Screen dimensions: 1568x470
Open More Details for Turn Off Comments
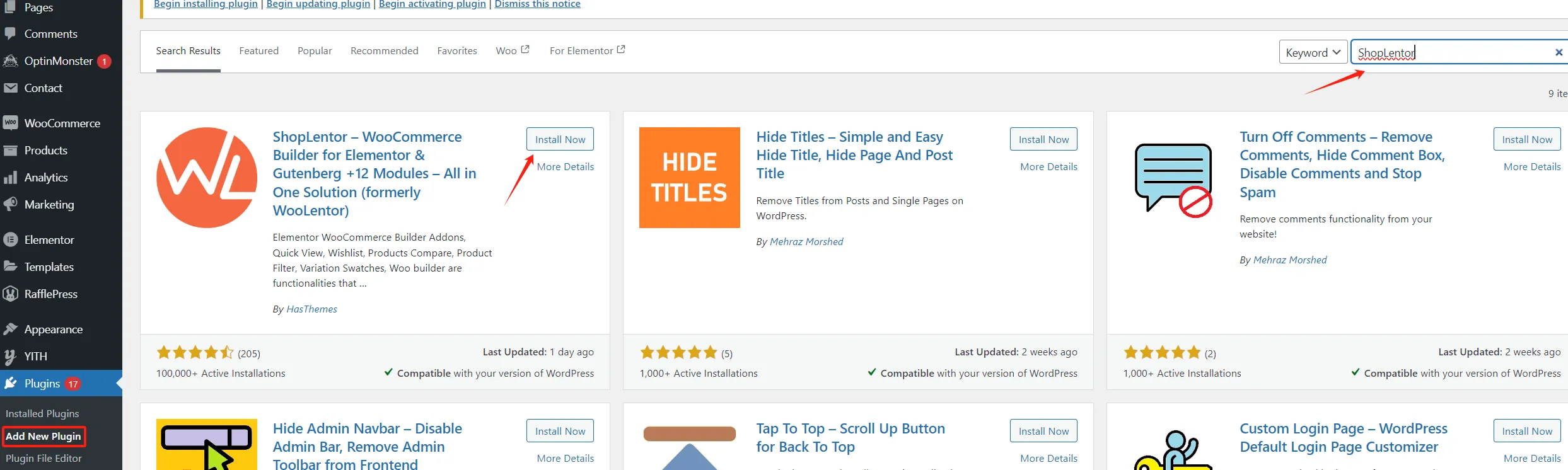click(1532, 167)
